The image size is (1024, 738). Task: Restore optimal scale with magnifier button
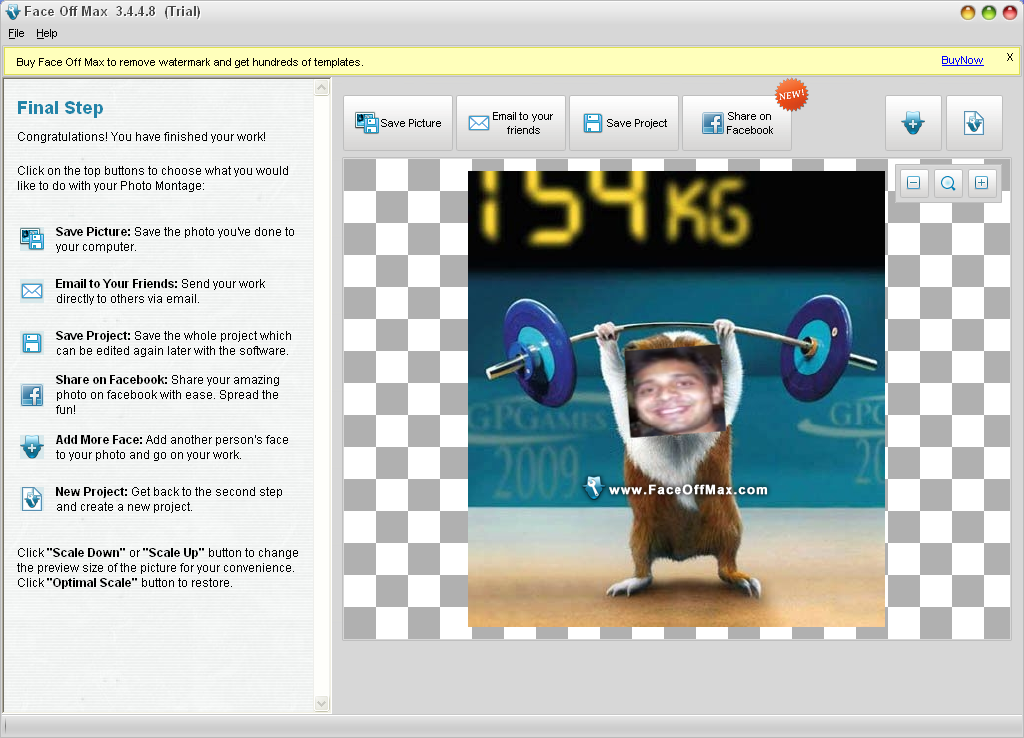tap(948, 182)
